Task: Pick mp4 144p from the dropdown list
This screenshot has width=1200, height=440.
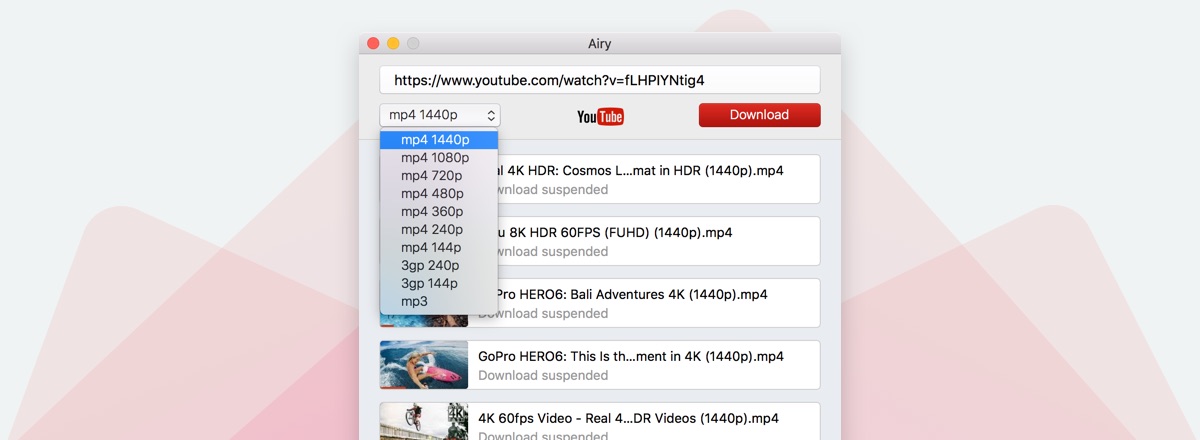Action: pos(439,248)
